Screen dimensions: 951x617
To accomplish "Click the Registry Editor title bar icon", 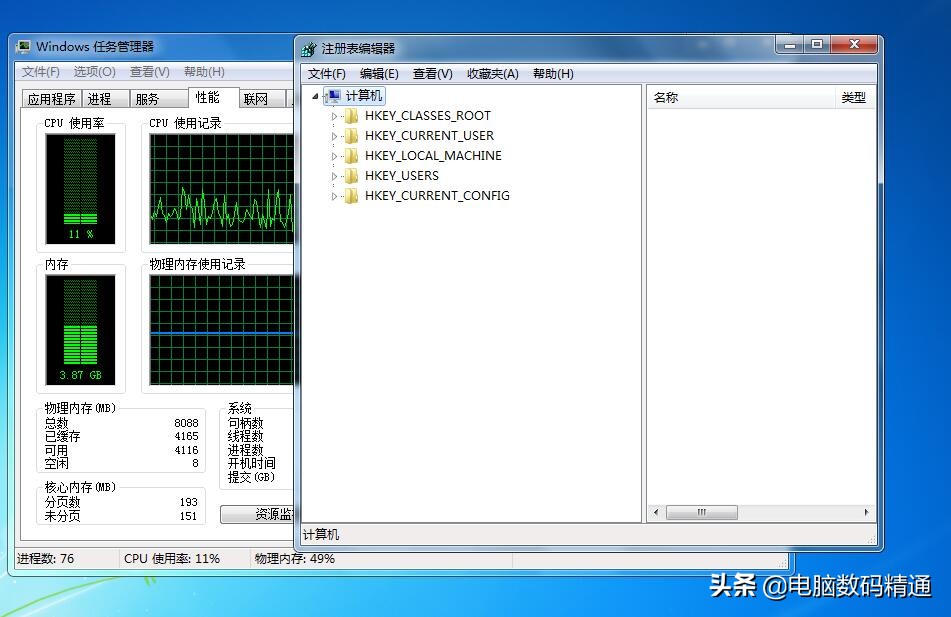I will click(x=309, y=49).
